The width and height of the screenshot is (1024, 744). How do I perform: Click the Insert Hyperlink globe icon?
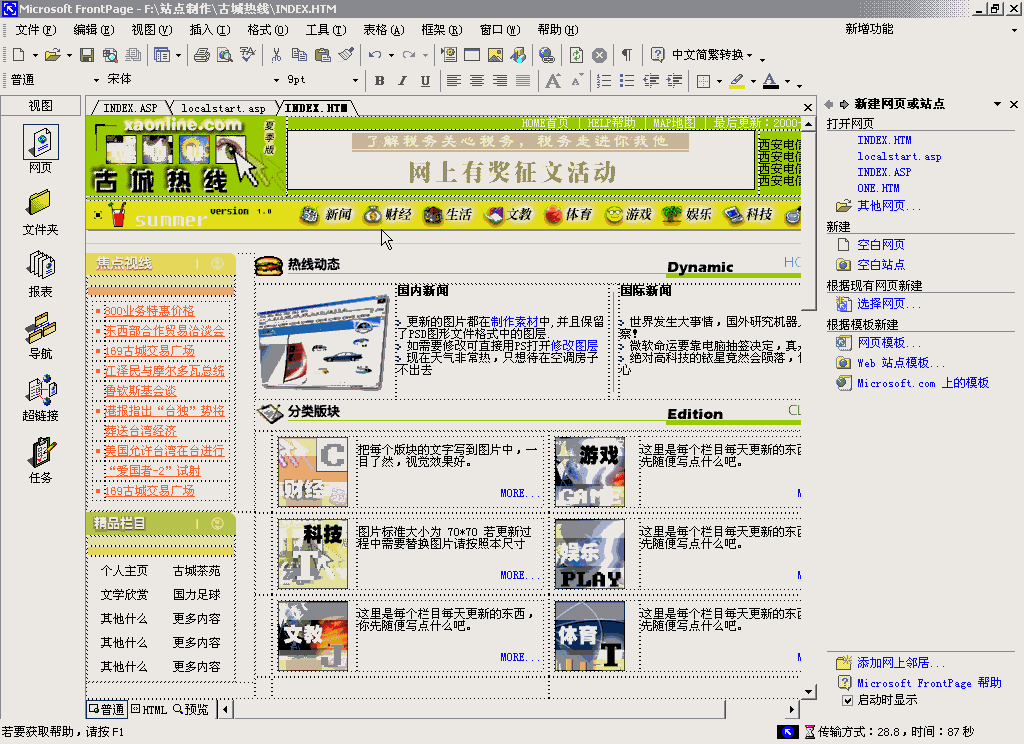546,55
